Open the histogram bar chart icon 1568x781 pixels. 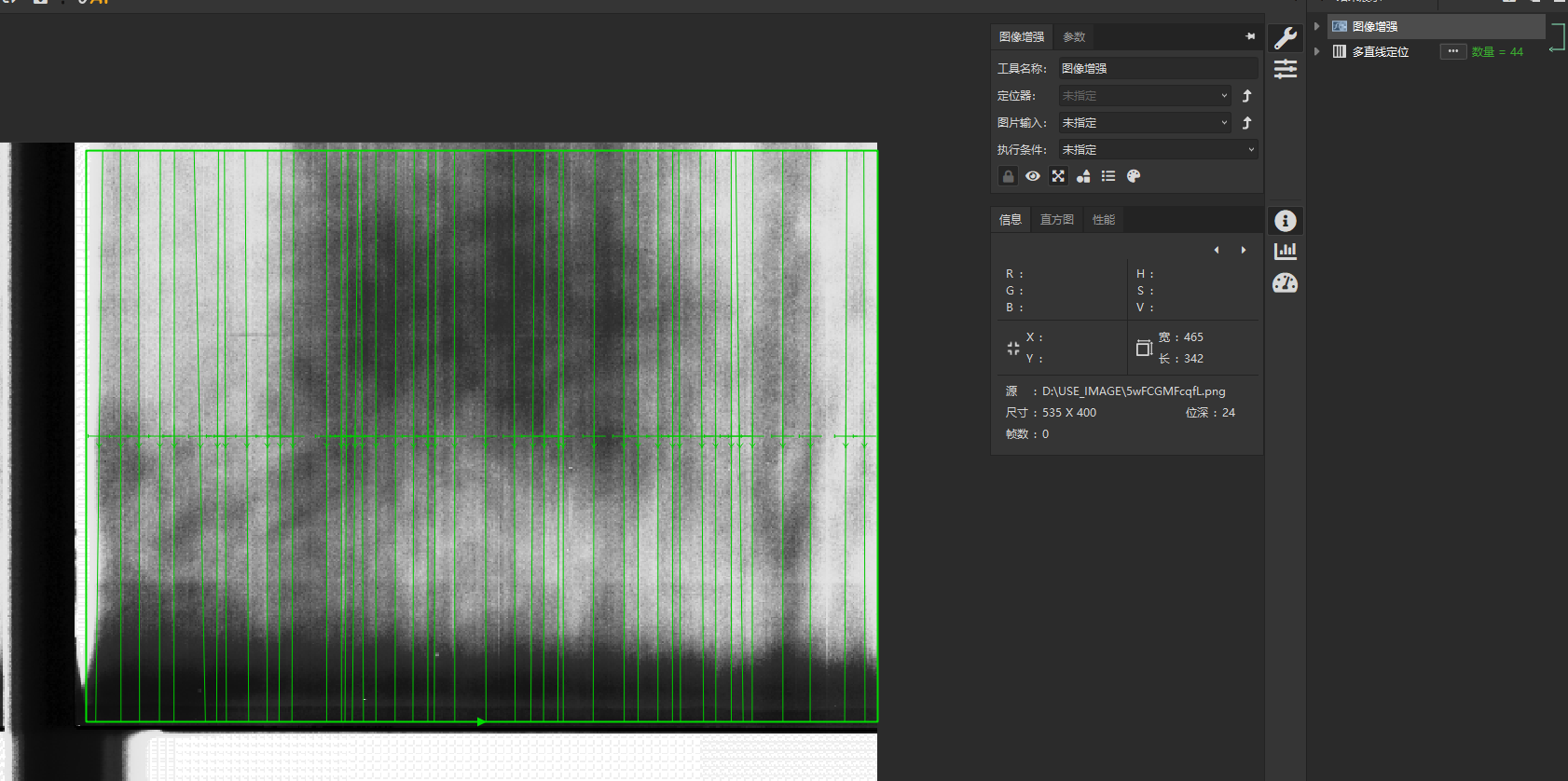pos(1286,251)
